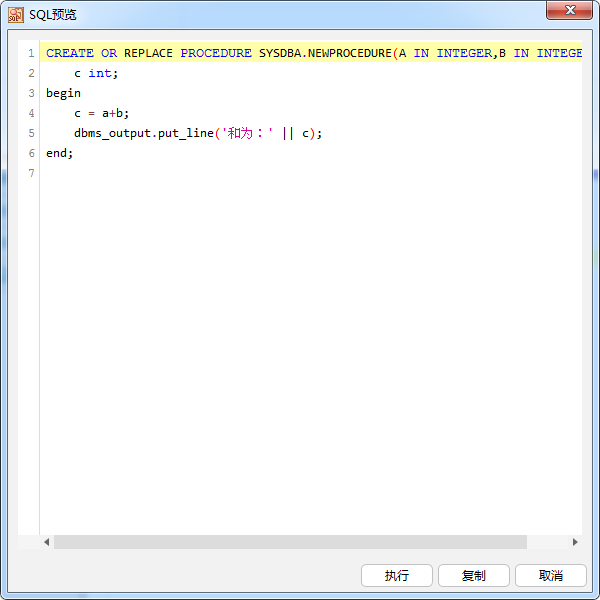Click the 取消 (Cancel) button
This screenshot has width=600, height=600.
(551, 575)
